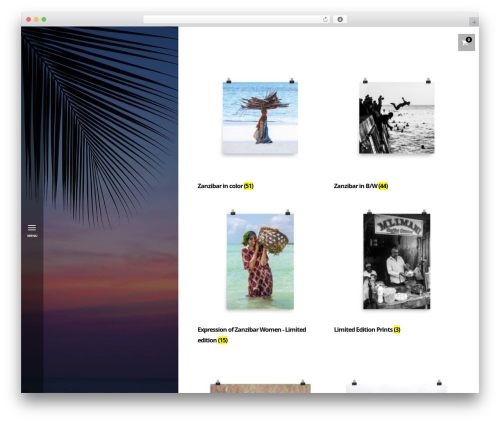Click the Mlimani coffee stall photo thumbnail

pos(396,261)
